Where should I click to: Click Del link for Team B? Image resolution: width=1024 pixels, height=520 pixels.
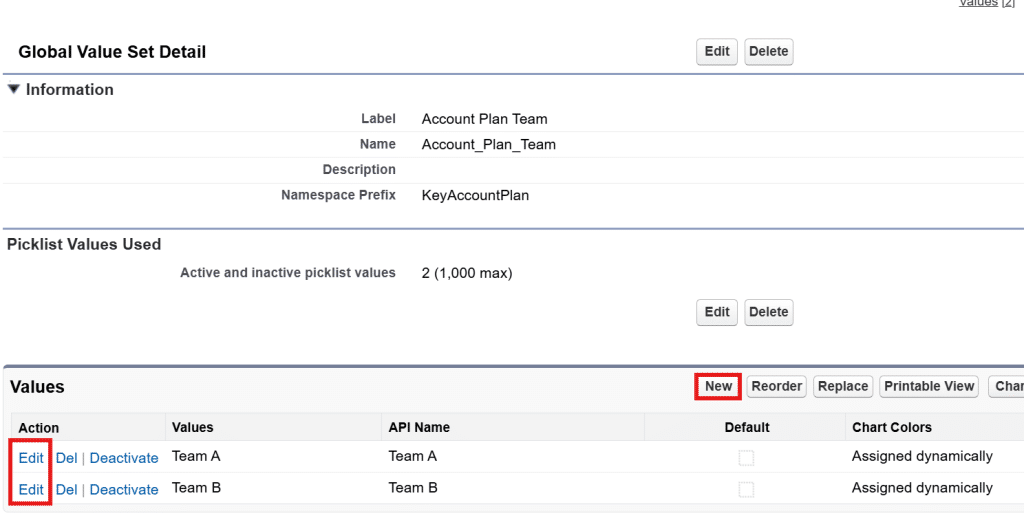click(67, 489)
